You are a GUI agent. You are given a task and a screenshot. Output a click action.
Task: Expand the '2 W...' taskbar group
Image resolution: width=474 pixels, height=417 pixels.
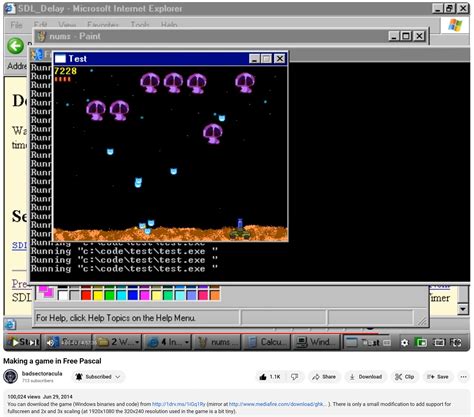(117, 342)
